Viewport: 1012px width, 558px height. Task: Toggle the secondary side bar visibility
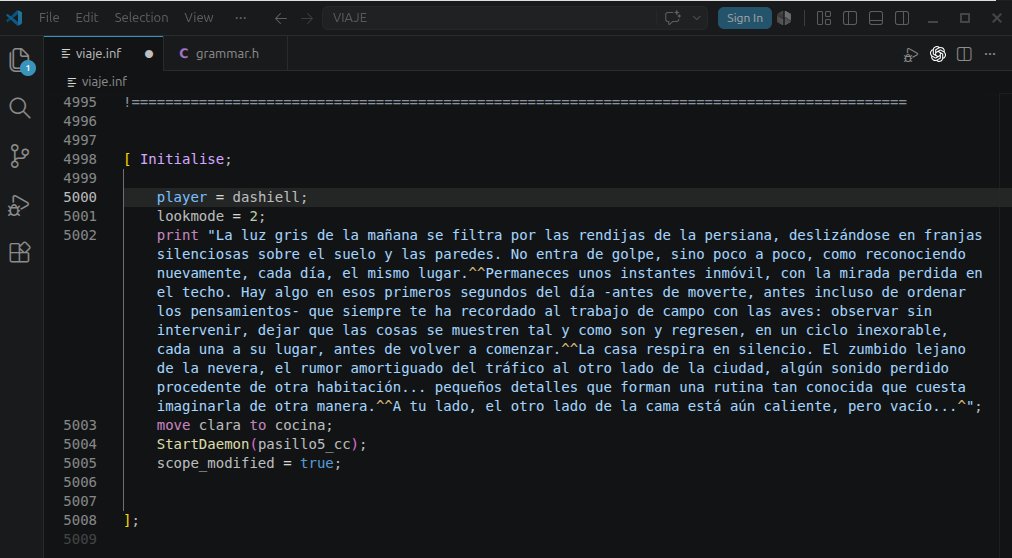(x=902, y=18)
